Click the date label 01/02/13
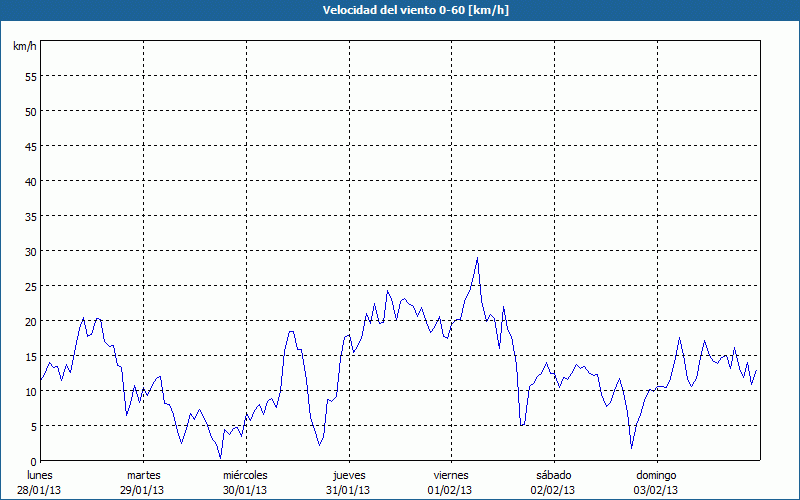 tap(452, 490)
